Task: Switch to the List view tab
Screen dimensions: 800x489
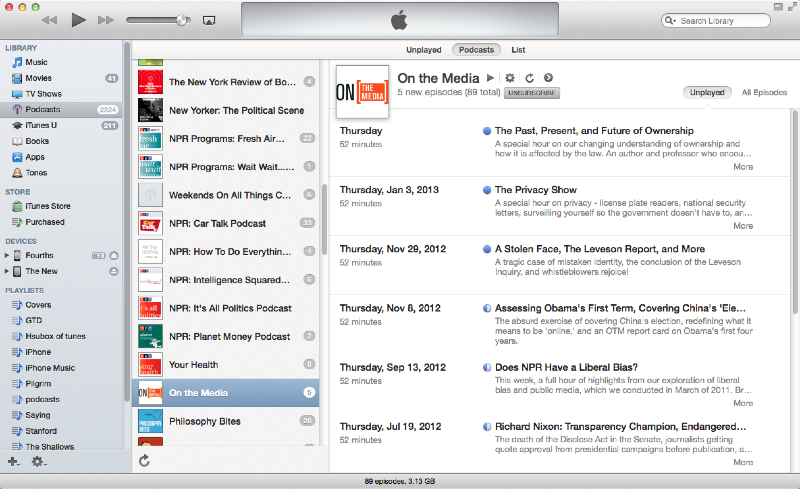Action: click(x=518, y=50)
